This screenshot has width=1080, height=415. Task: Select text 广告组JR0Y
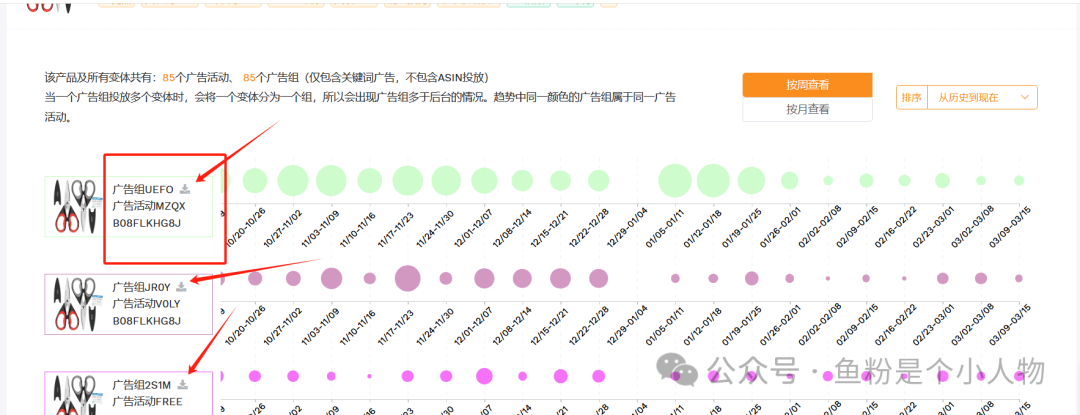(141, 286)
